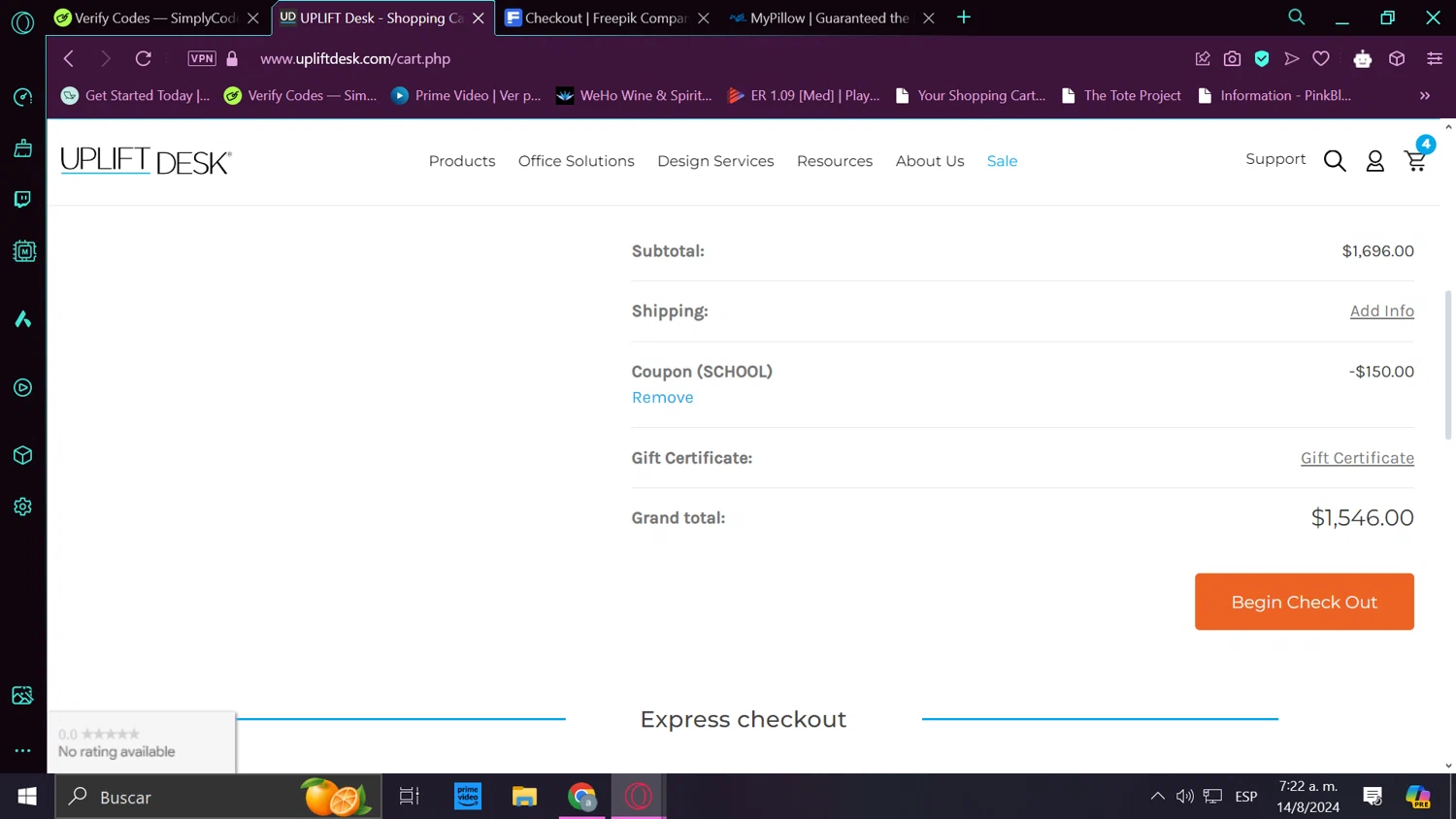Click the account profile icon
The width and height of the screenshot is (1456, 819).
pyautogui.click(x=1374, y=161)
